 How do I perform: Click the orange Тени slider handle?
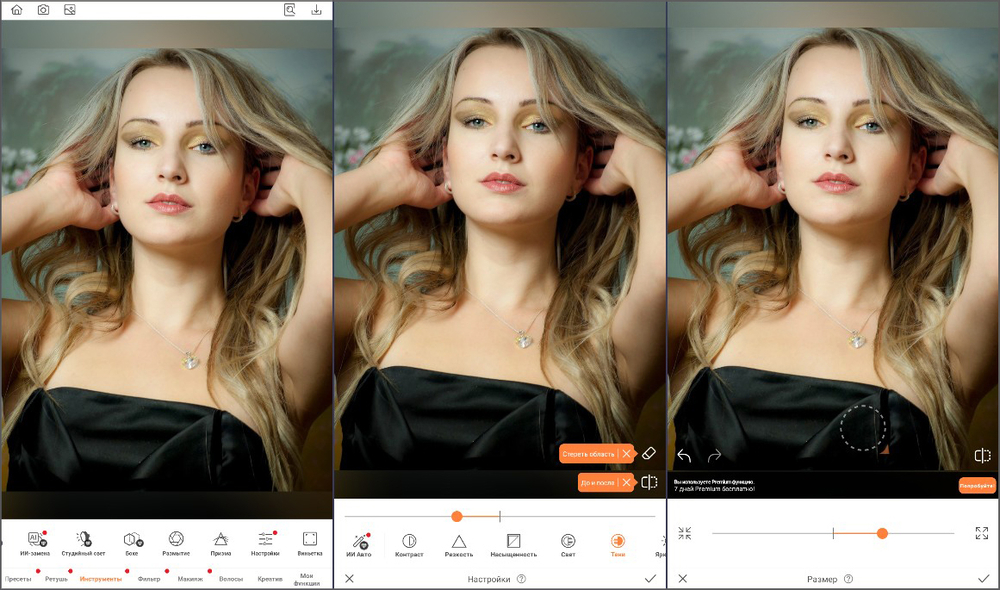(x=456, y=516)
